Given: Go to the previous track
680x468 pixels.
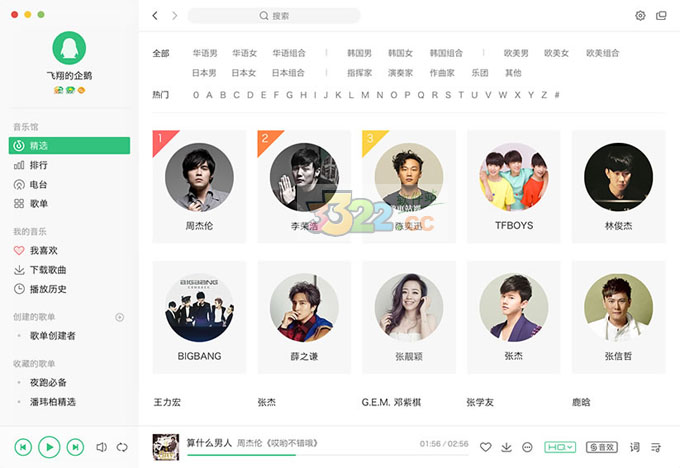Looking at the screenshot, I should point(23,447).
